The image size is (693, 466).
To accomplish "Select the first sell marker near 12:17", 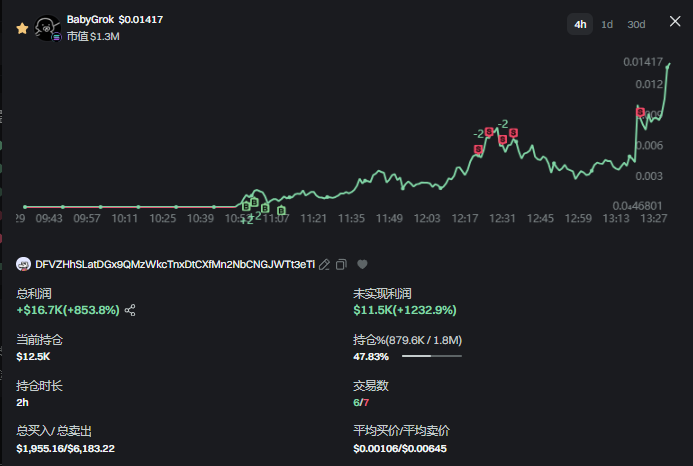I will [478, 149].
